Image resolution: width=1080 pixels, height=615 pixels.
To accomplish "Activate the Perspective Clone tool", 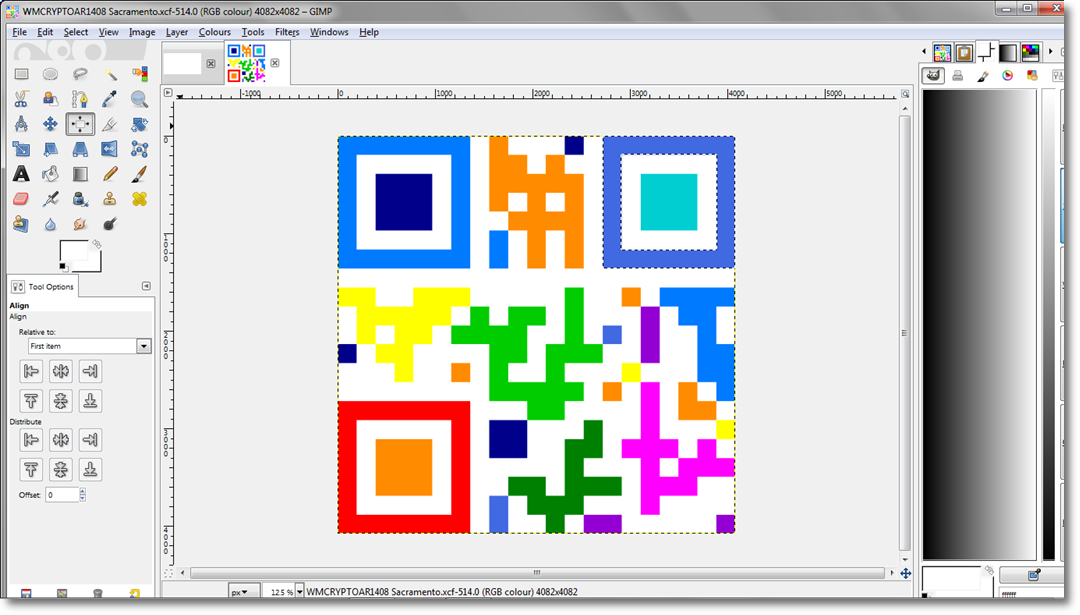I will (x=21, y=224).
